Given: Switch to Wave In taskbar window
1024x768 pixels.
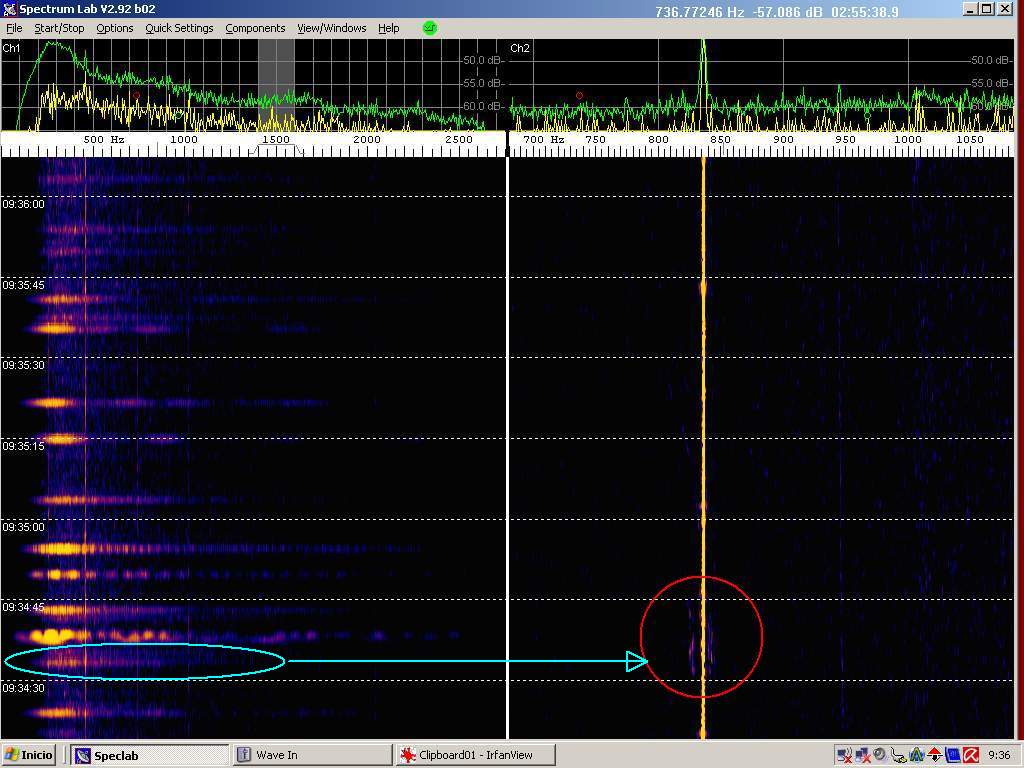Looking at the screenshot, I should click(310, 755).
